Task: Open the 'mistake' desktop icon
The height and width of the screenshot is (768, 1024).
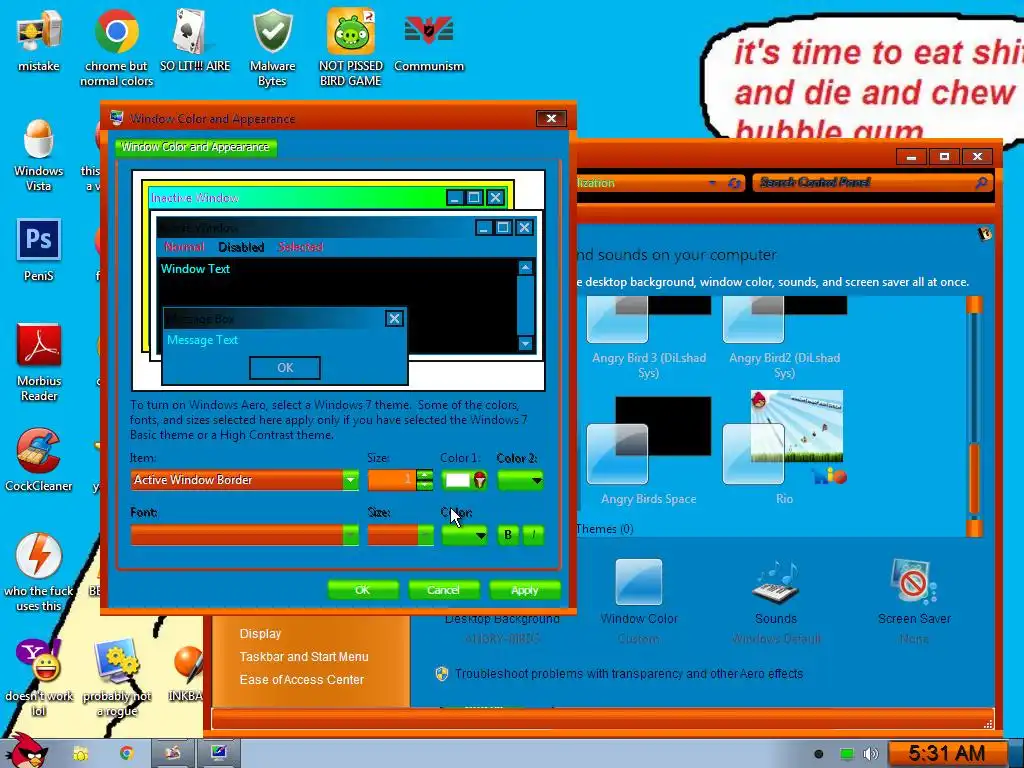Action: [39, 40]
